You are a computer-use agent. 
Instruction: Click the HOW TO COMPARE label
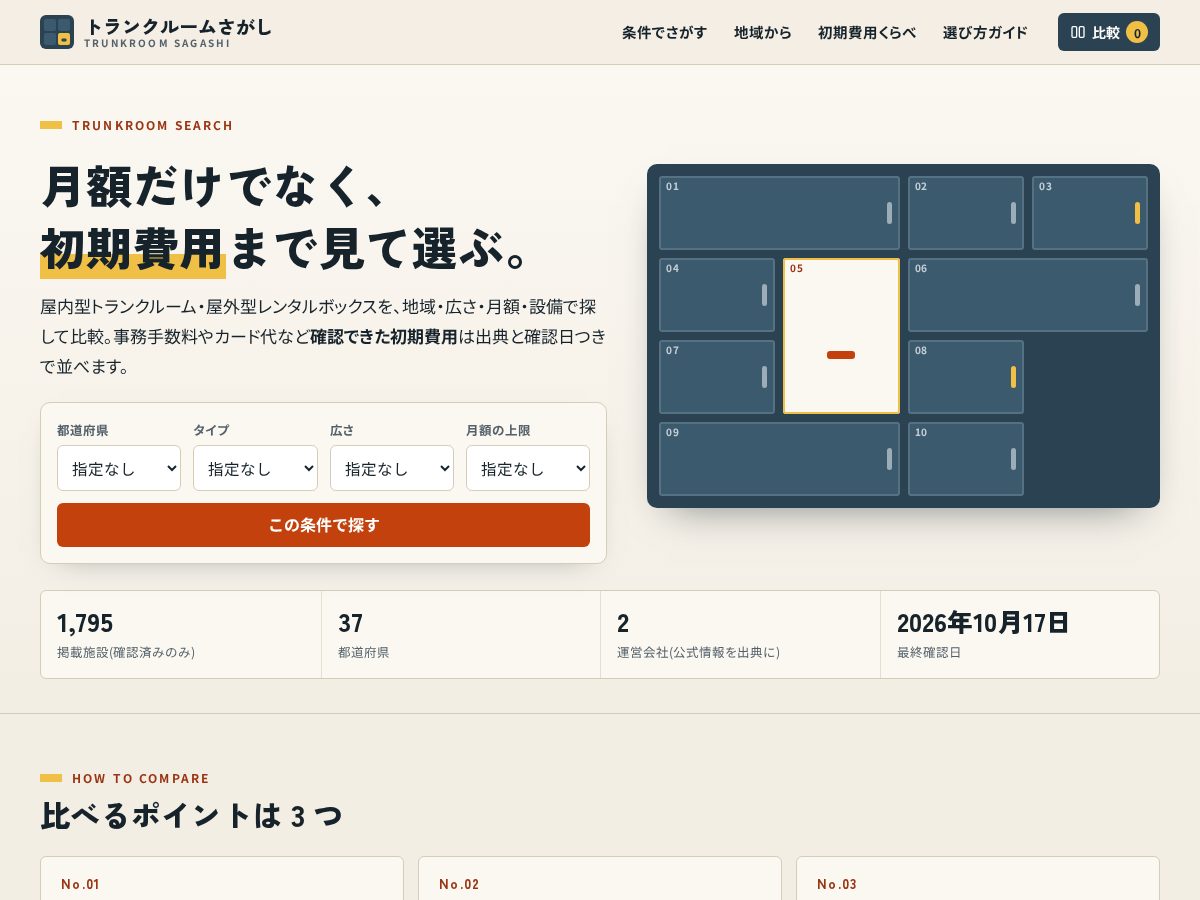coord(141,778)
